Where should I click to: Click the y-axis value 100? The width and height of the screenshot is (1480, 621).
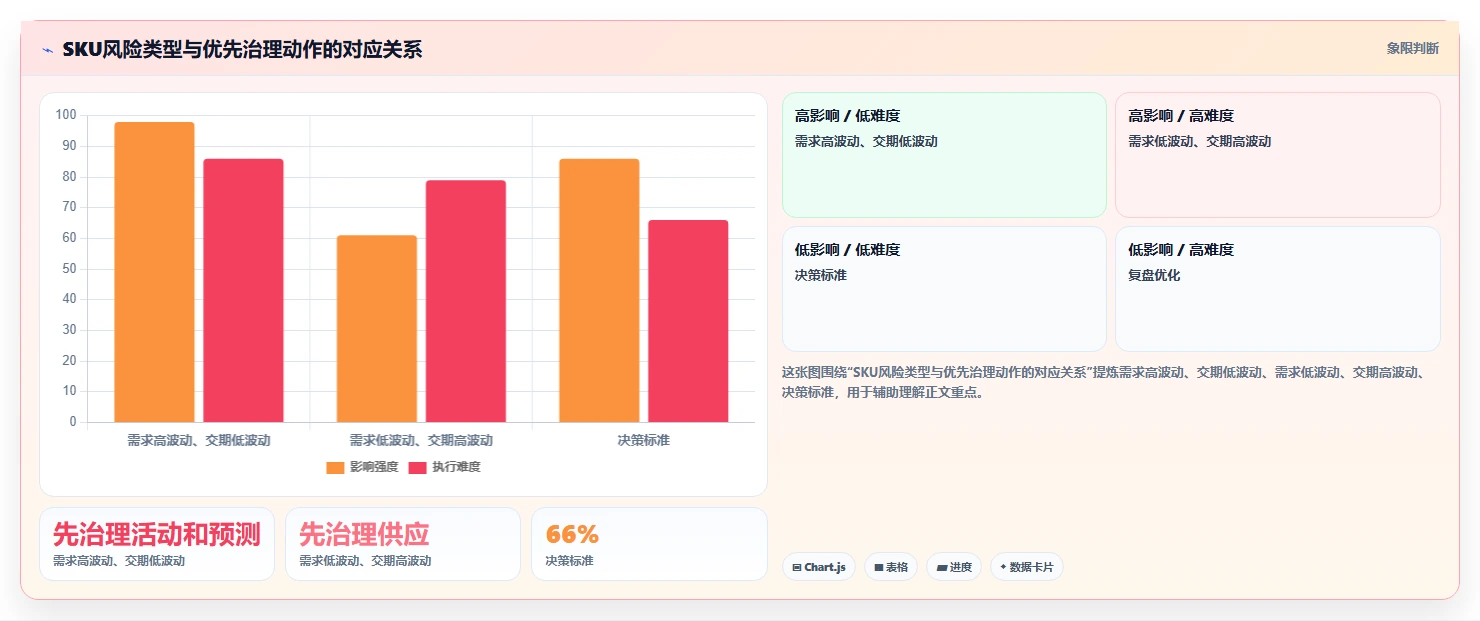point(66,115)
